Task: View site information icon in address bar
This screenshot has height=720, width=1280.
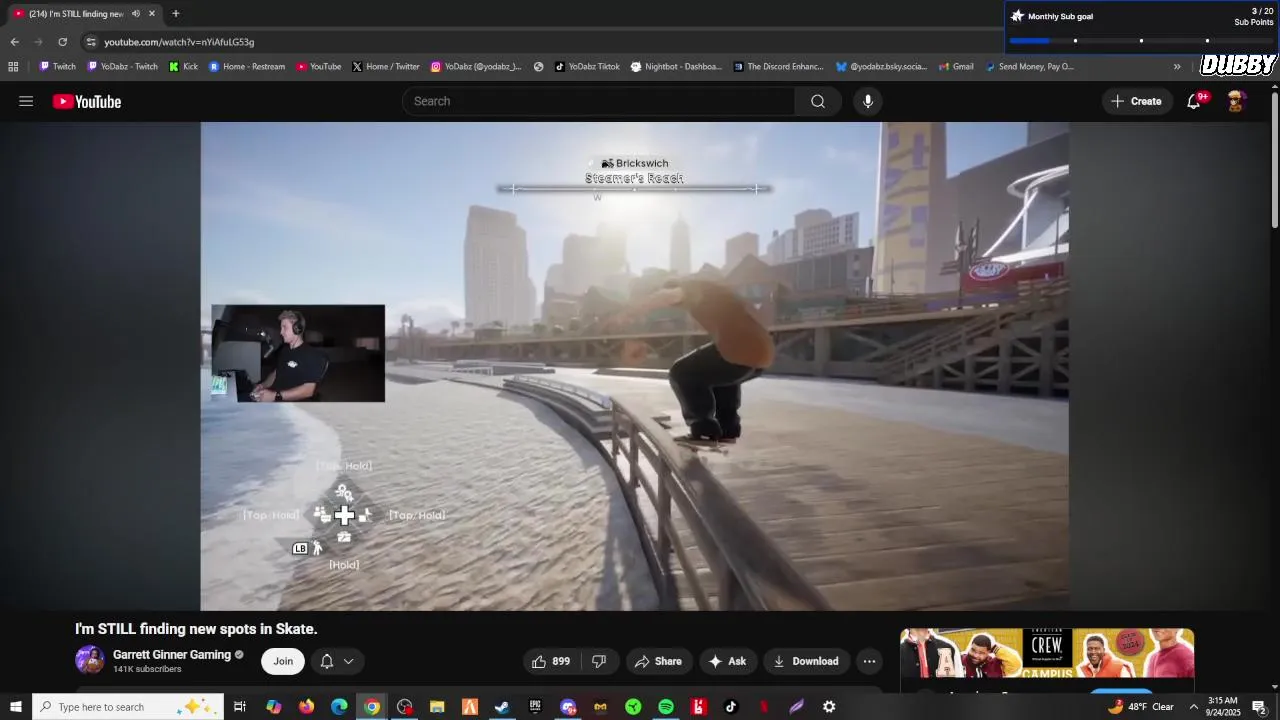Action: tap(91, 42)
